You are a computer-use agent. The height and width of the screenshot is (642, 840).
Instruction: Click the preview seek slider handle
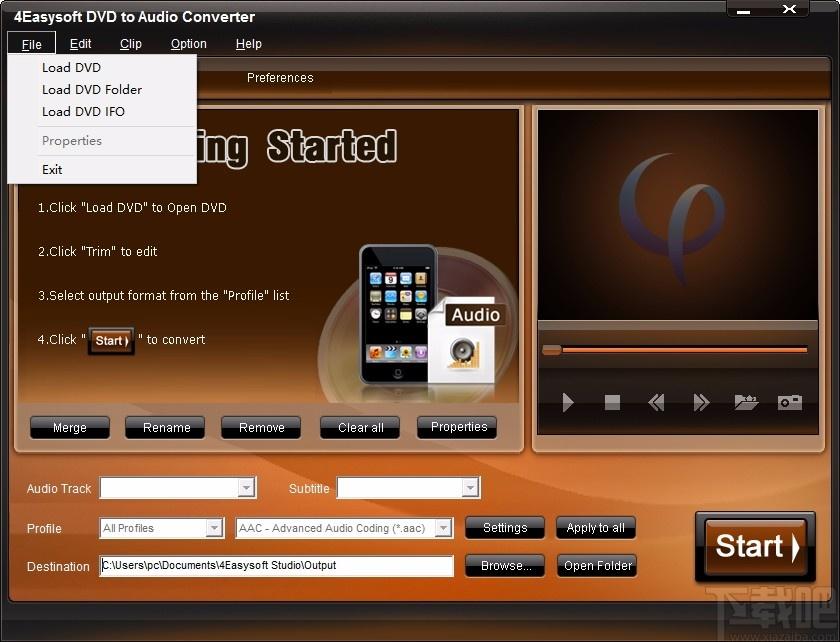click(x=552, y=350)
